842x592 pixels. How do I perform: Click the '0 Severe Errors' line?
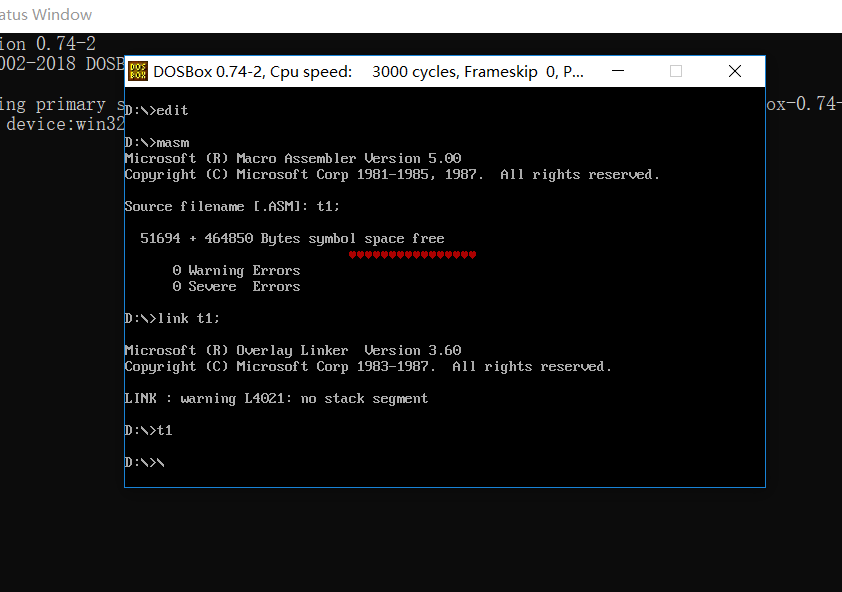[236, 286]
